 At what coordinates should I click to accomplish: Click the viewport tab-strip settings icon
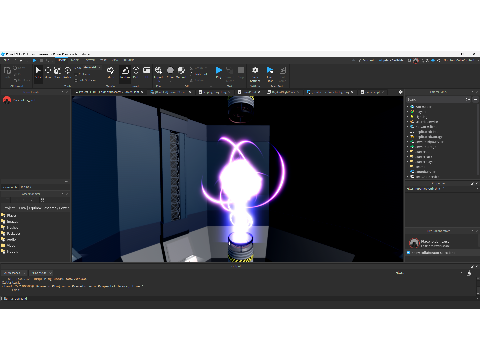coord(400,92)
